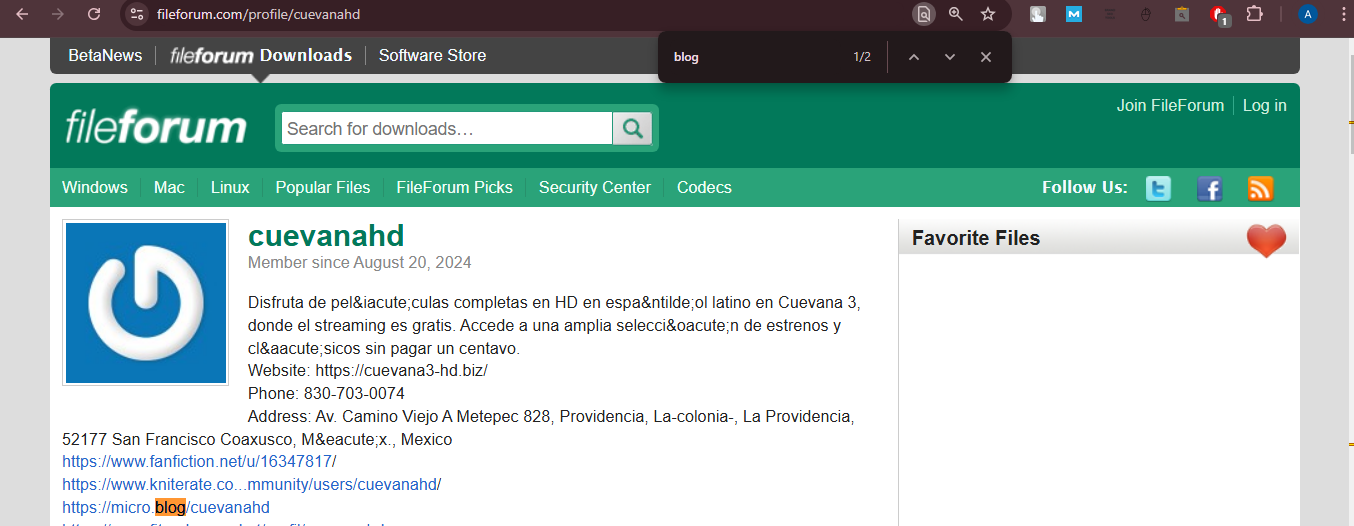This screenshot has height=526, width=1354.
Task: Open the text-lines extension icon
Action: [x=1110, y=14]
